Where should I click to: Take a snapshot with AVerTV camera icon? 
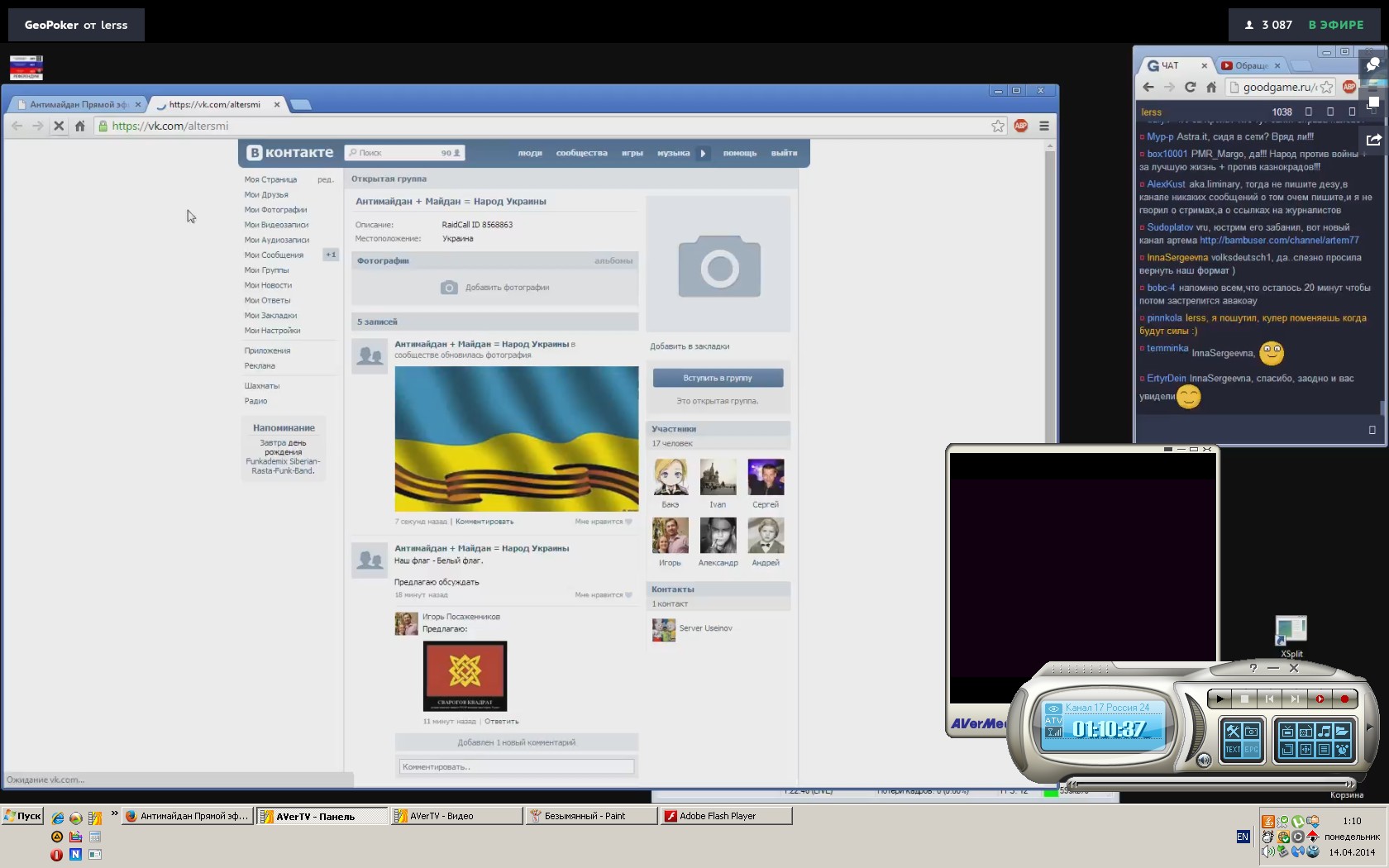pos(1251,731)
